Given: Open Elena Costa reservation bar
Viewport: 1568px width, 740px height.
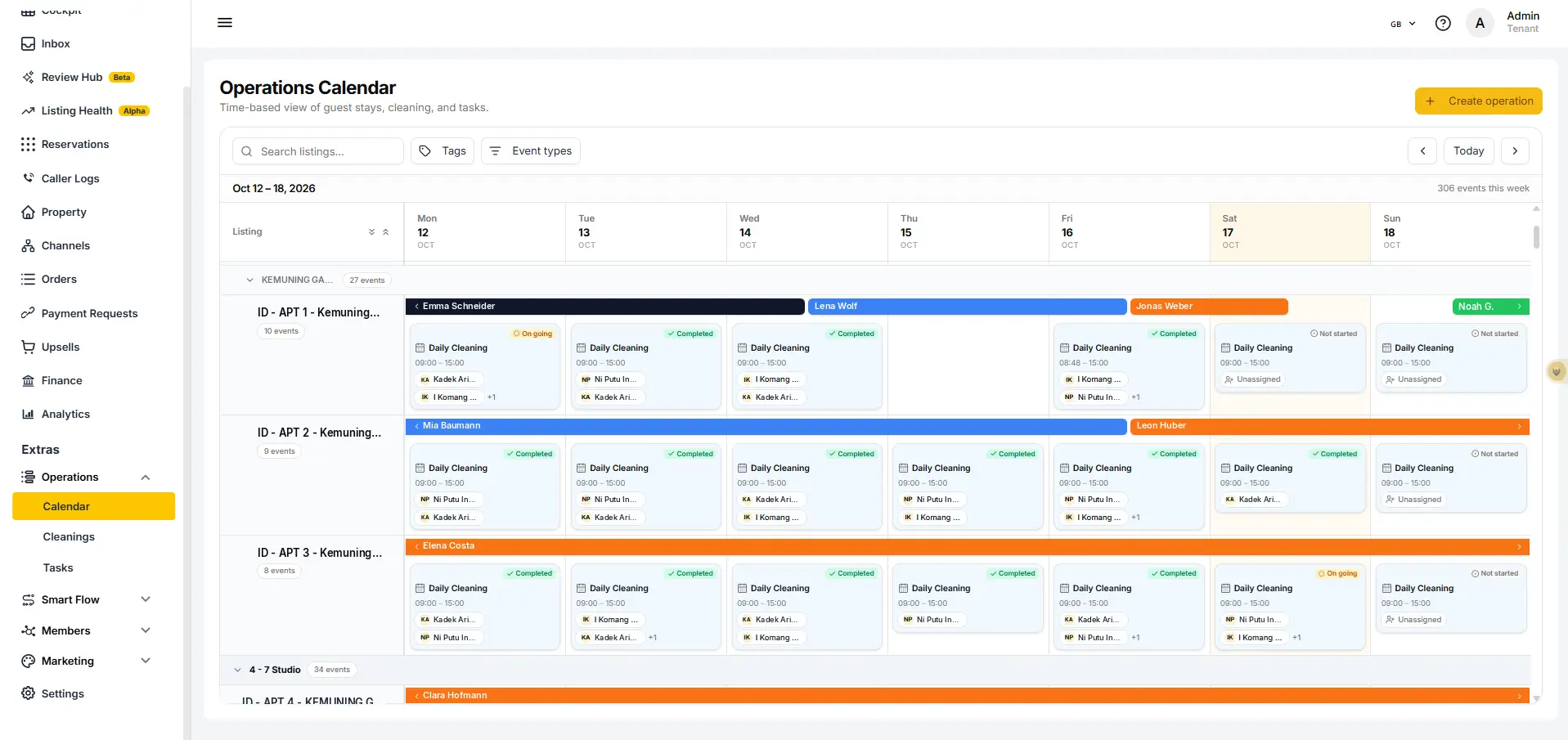Looking at the screenshot, I should [968, 546].
